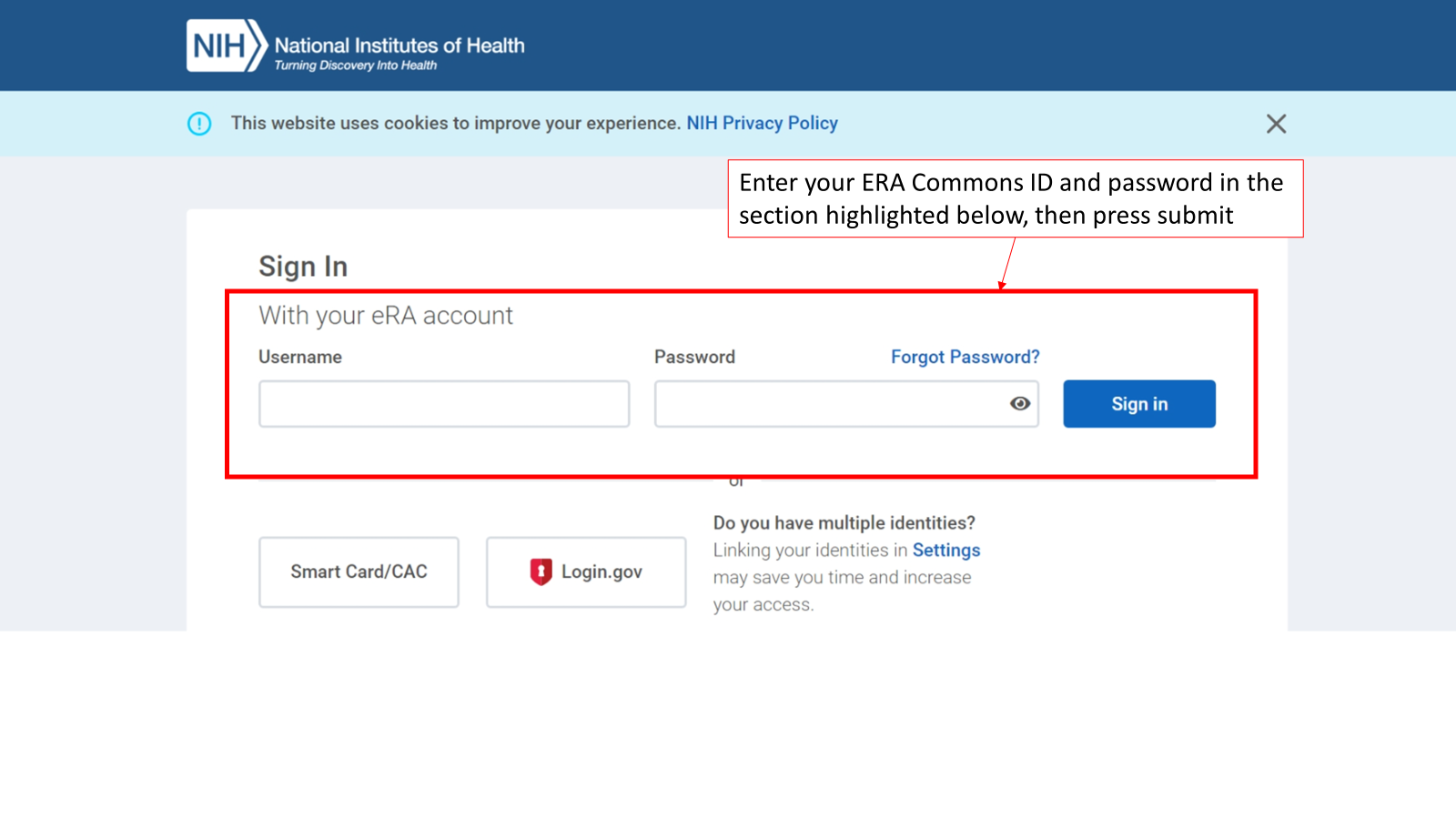Focus the Username input field

tap(444, 404)
